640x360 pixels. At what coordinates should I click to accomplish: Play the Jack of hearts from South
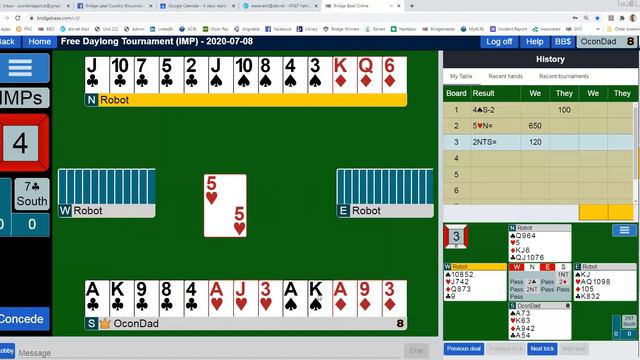(x=245, y=298)
